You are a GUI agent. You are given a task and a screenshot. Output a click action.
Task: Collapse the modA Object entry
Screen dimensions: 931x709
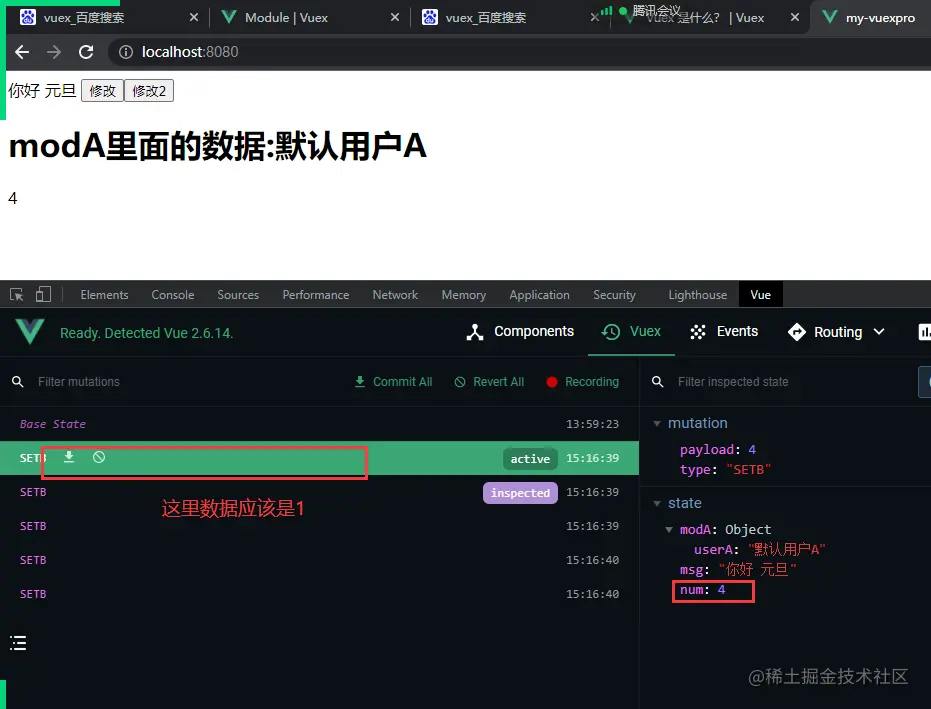click(x=671, y=529)
